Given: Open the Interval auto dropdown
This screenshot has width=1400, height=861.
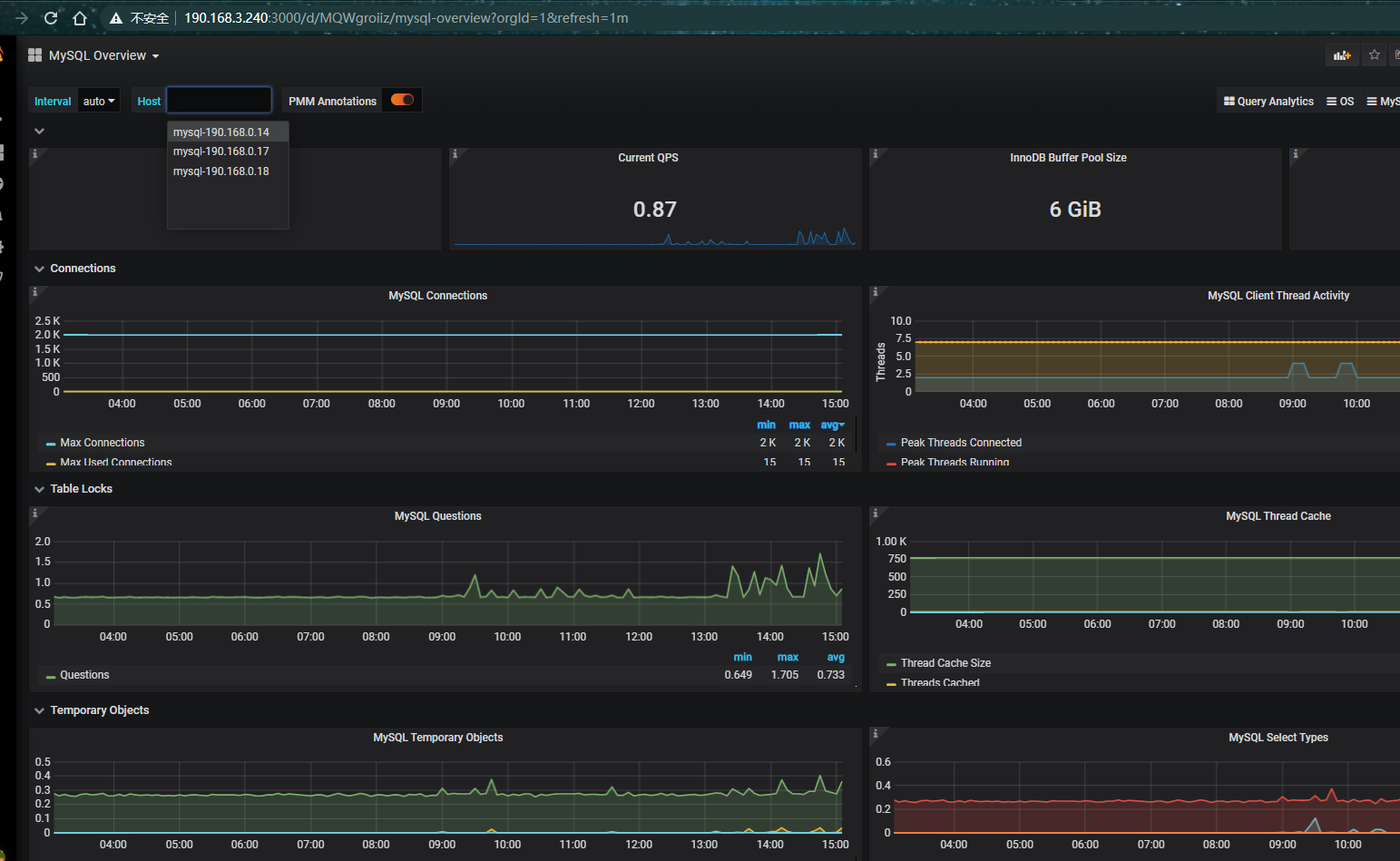Looking at the screenshot, I should [99, 101].
